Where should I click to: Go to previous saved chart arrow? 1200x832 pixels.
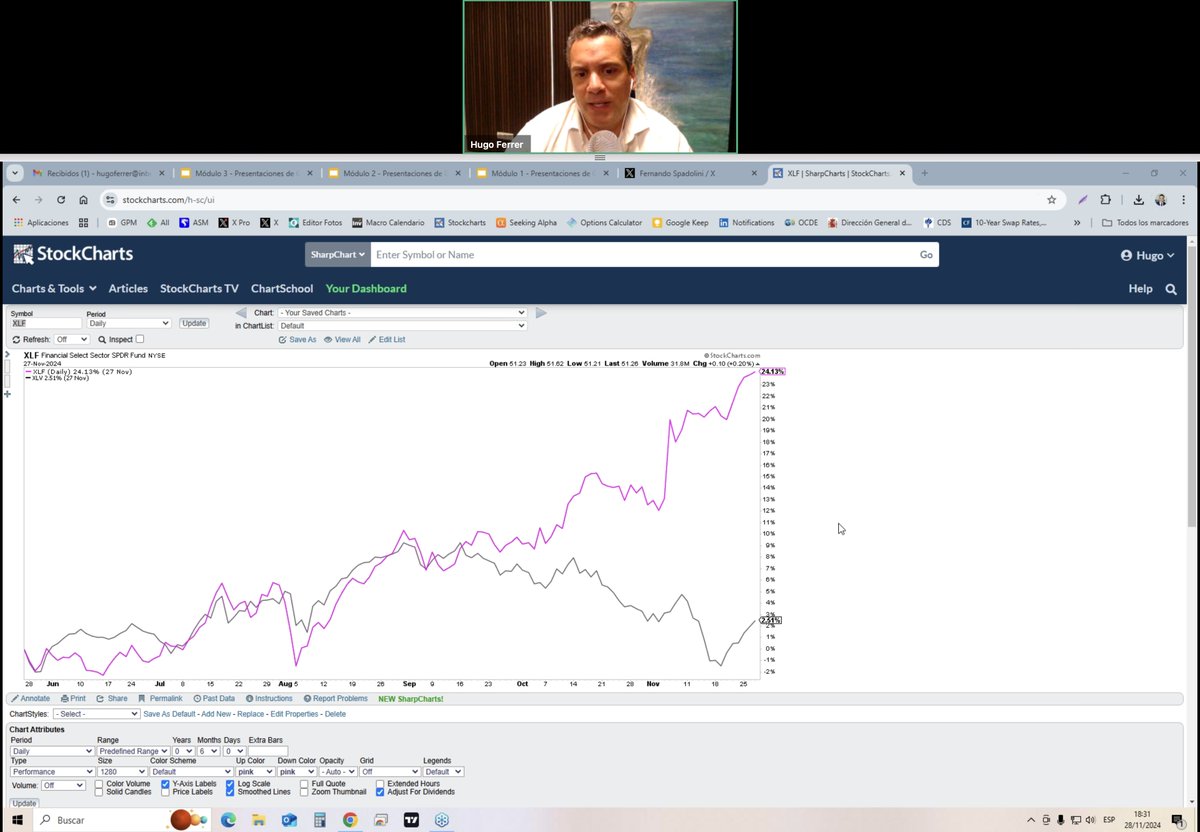click(x=241, y=313)
